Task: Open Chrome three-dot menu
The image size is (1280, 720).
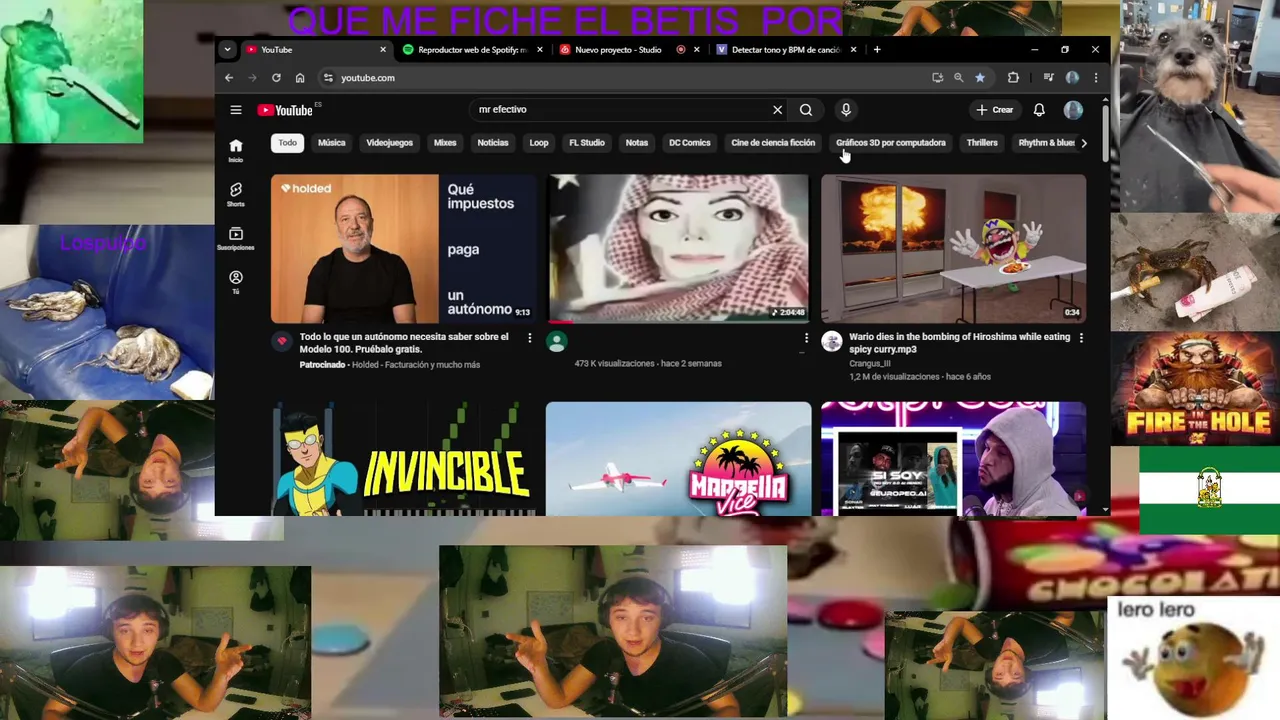Action: point(1096,78)
